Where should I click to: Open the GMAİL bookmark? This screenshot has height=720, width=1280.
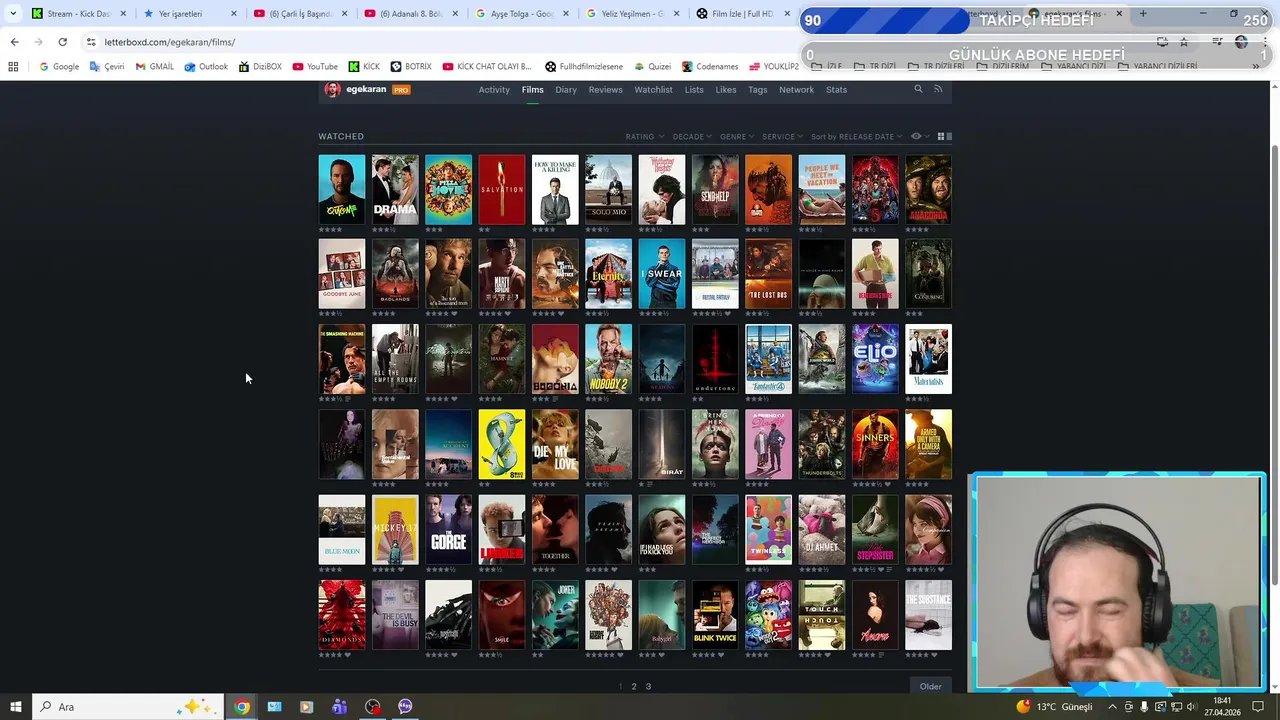(x=155, y=66)
